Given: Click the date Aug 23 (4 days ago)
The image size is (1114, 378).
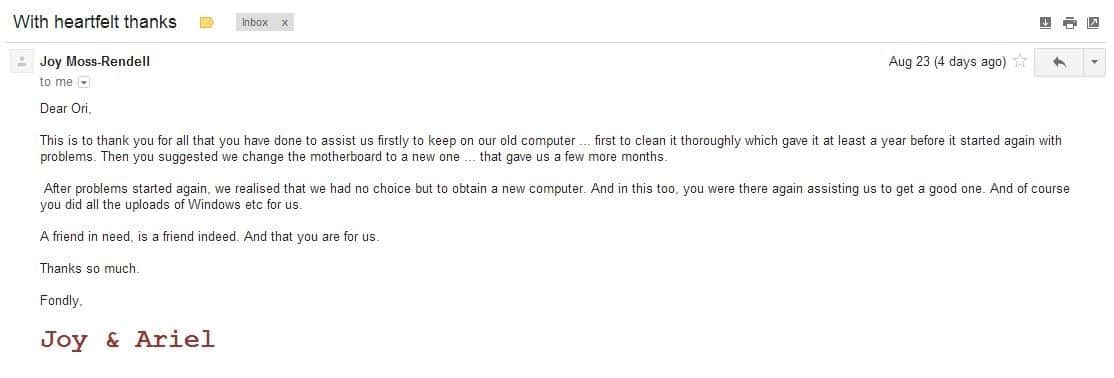Looking at the screenshot, I should point(947,62).
